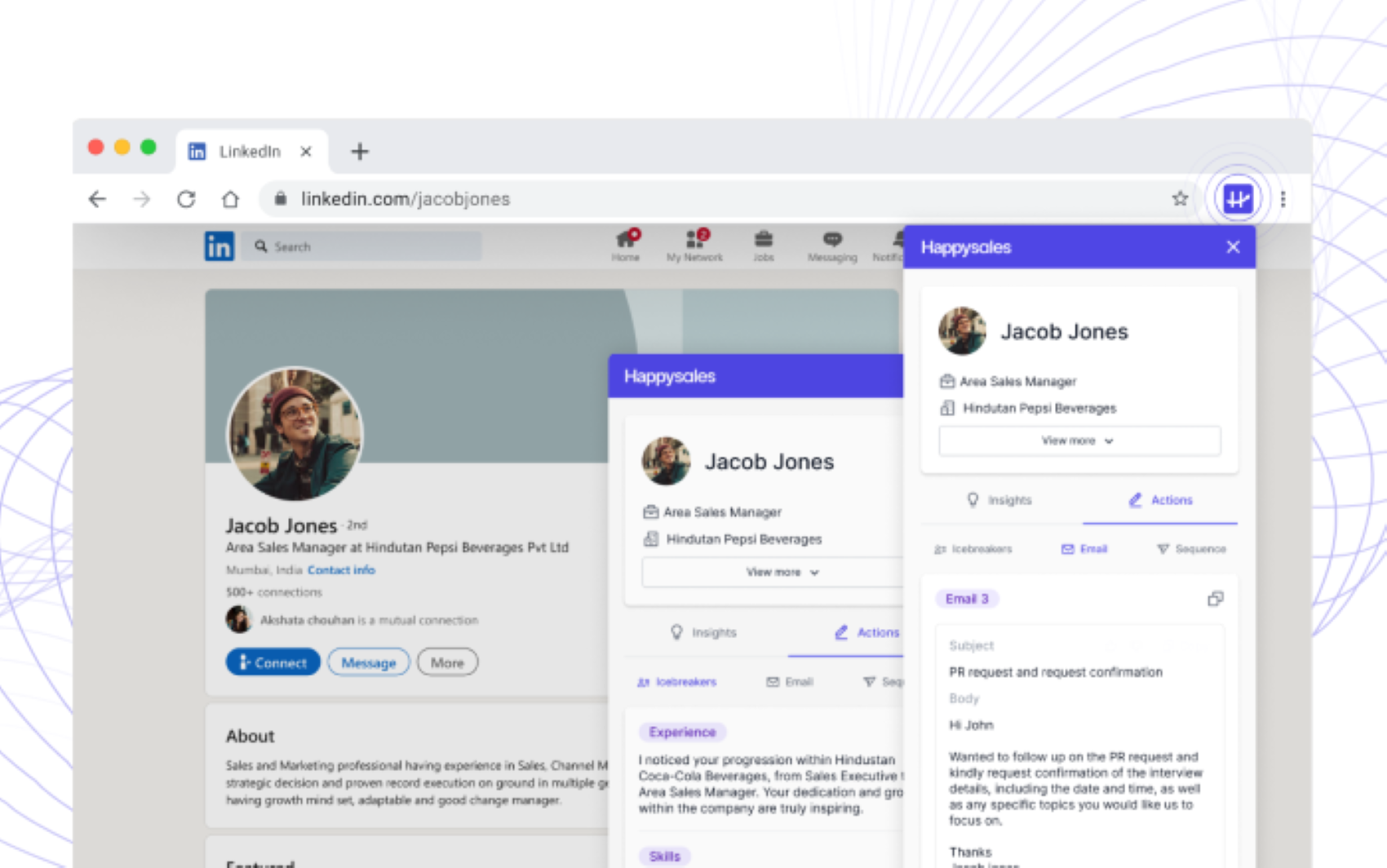Click the Email 3 label chip
Image resolution: width=1387 pixels, height=868 pixels.
pos(967,599)
